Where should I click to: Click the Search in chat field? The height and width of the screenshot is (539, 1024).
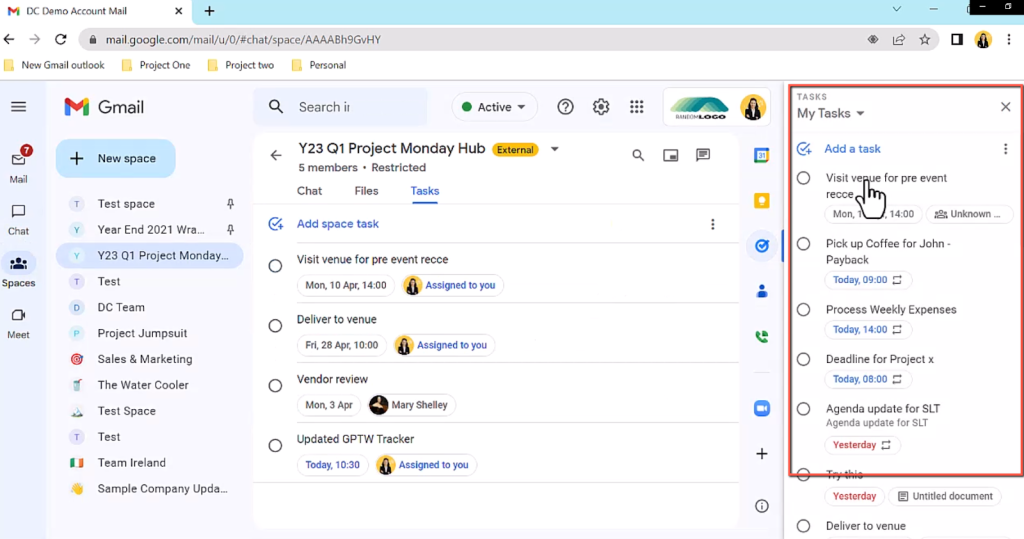click(x=340, y=106)
